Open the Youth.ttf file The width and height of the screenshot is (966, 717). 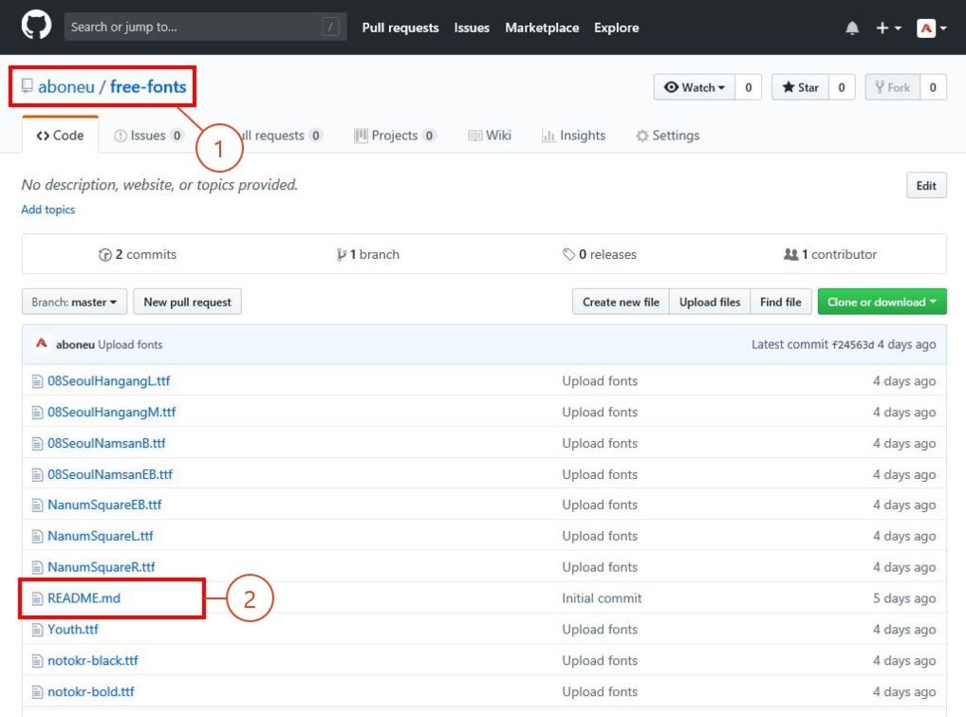coord(73,630)
